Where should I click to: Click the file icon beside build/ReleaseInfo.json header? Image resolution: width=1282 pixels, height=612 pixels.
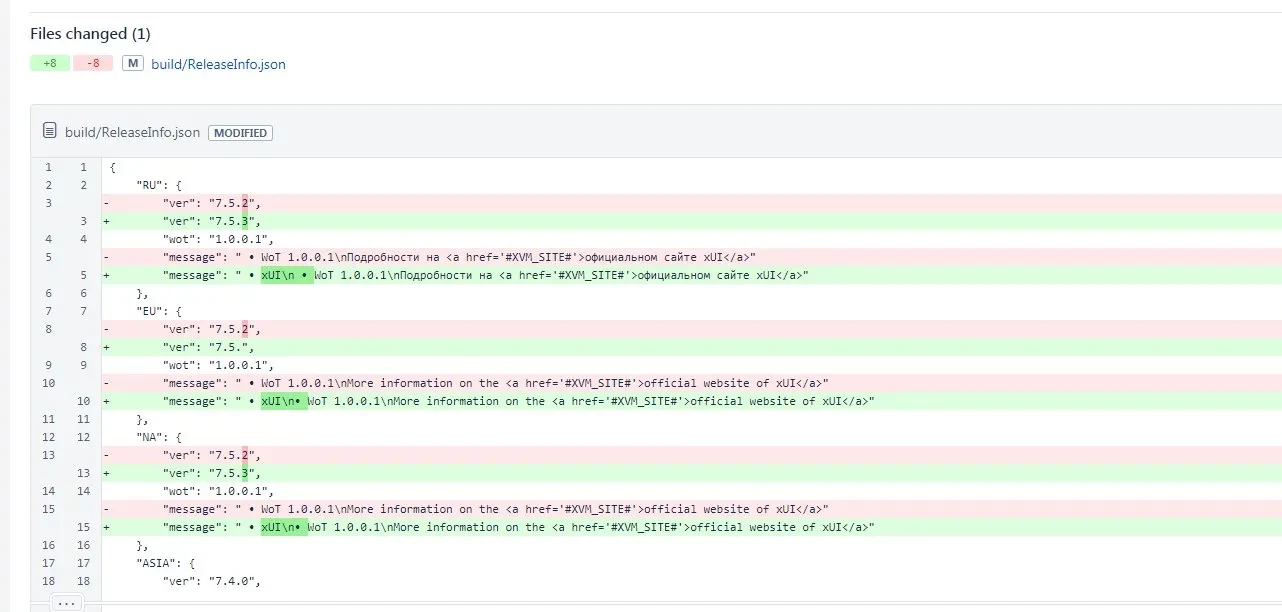tap(49, 132)
